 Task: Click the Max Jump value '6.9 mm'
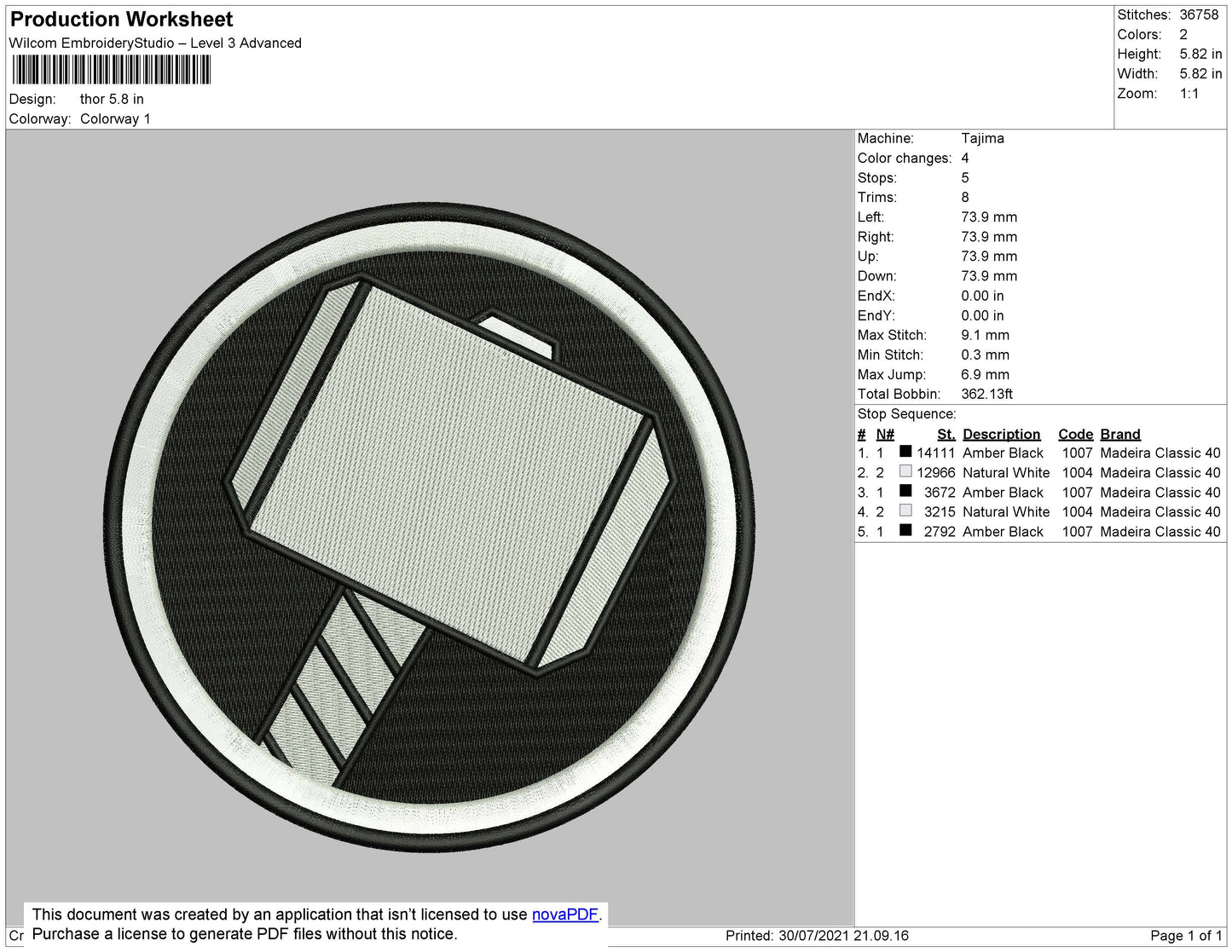985,375
